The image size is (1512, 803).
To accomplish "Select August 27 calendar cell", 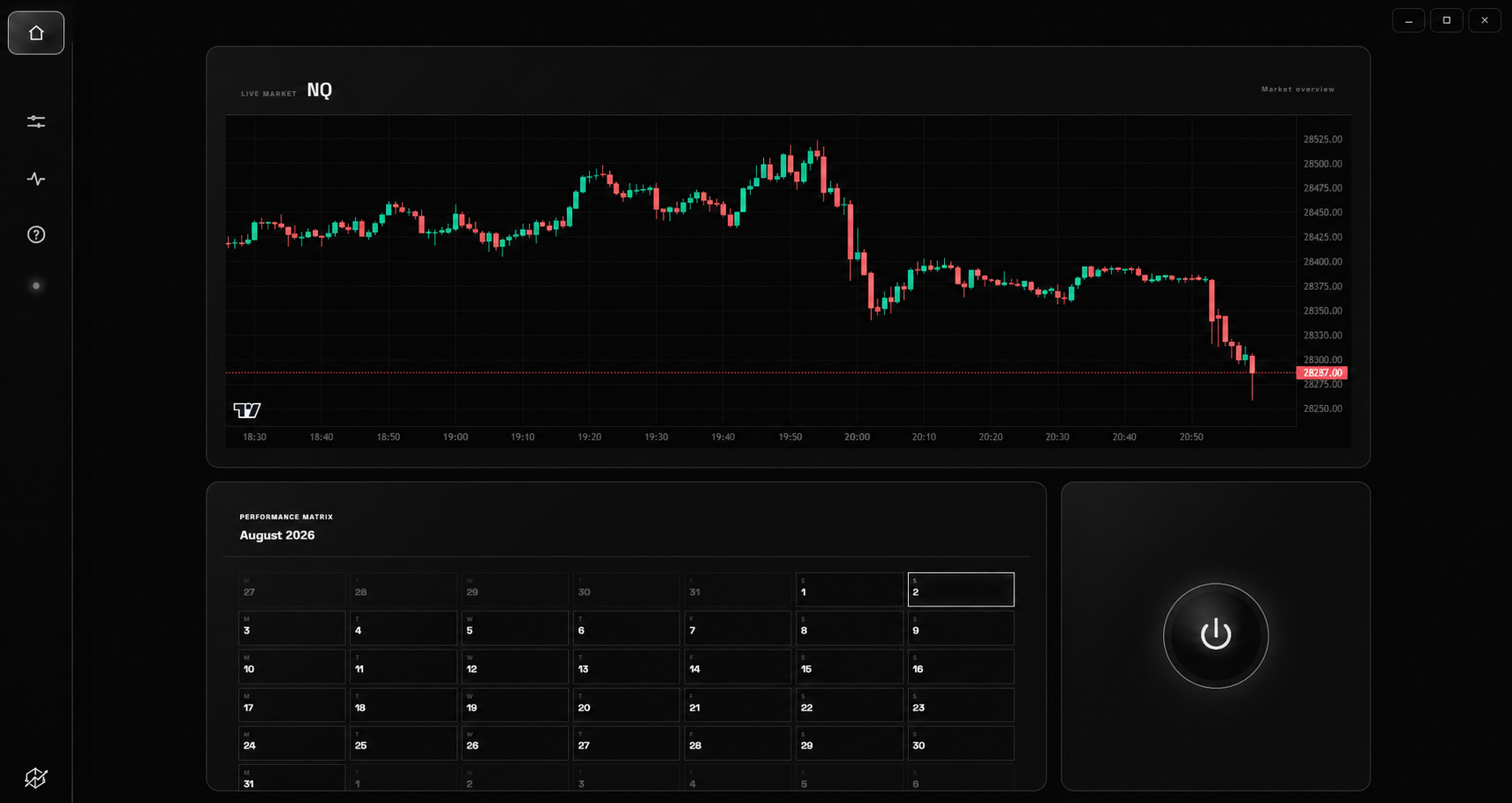I will [x=627, y=743].
